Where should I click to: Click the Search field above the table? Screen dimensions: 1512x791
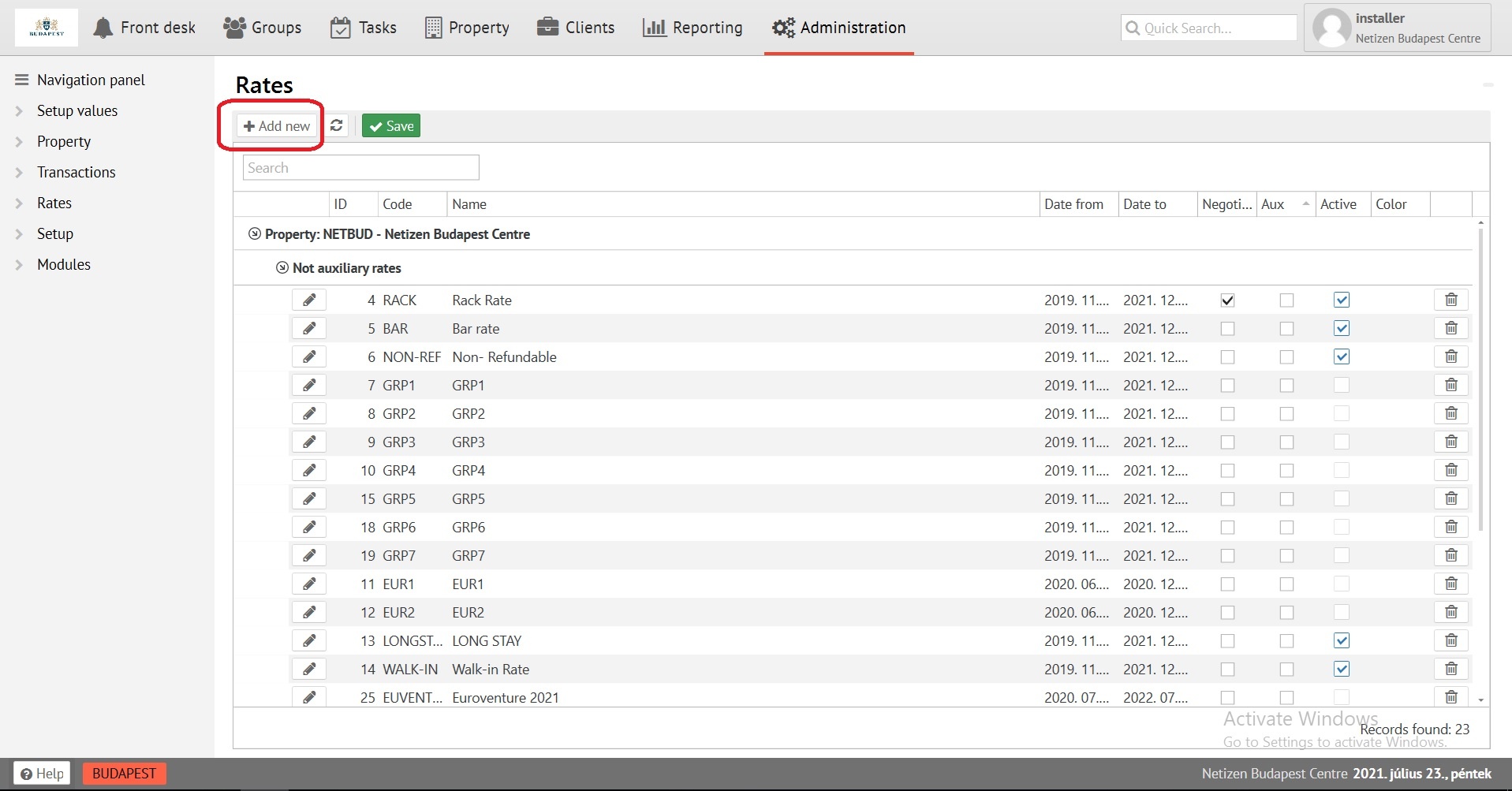point(360,167)
